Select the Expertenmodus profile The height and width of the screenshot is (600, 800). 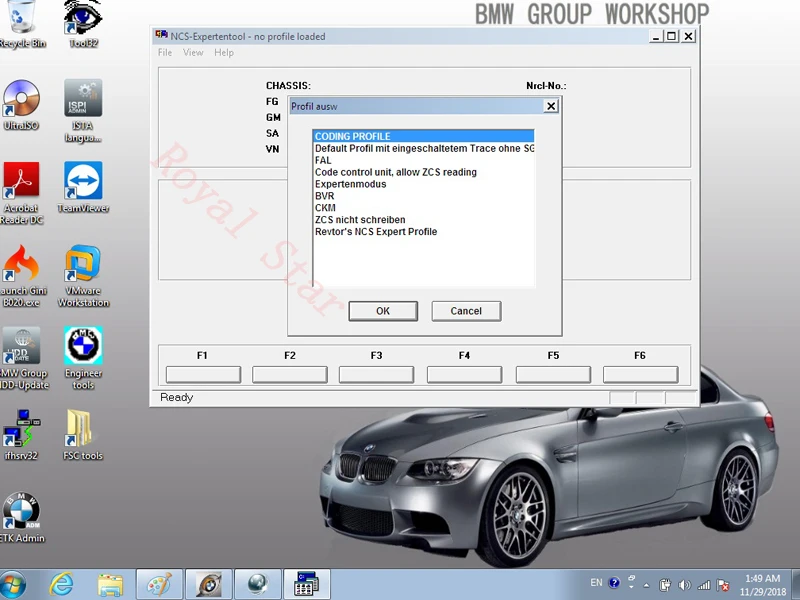[x=350, y=184]
